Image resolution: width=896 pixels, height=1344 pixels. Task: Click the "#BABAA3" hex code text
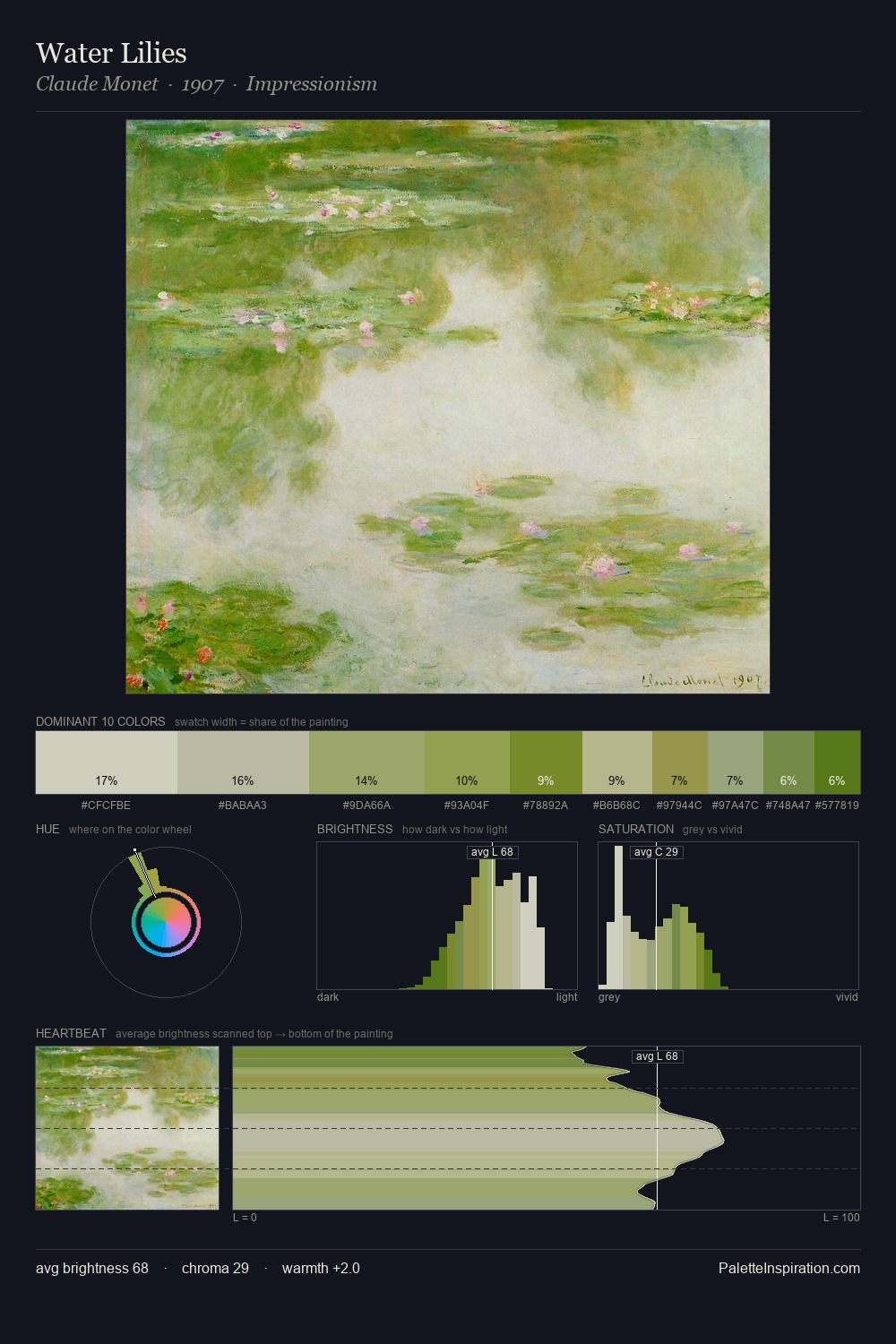click(242, 806)
